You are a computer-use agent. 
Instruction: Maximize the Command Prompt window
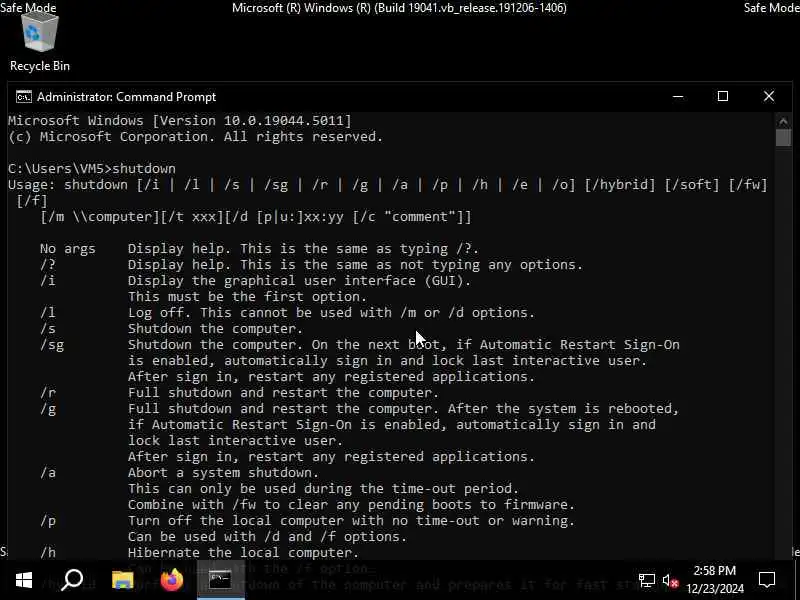pyautogui.click(x=723, y=96)
